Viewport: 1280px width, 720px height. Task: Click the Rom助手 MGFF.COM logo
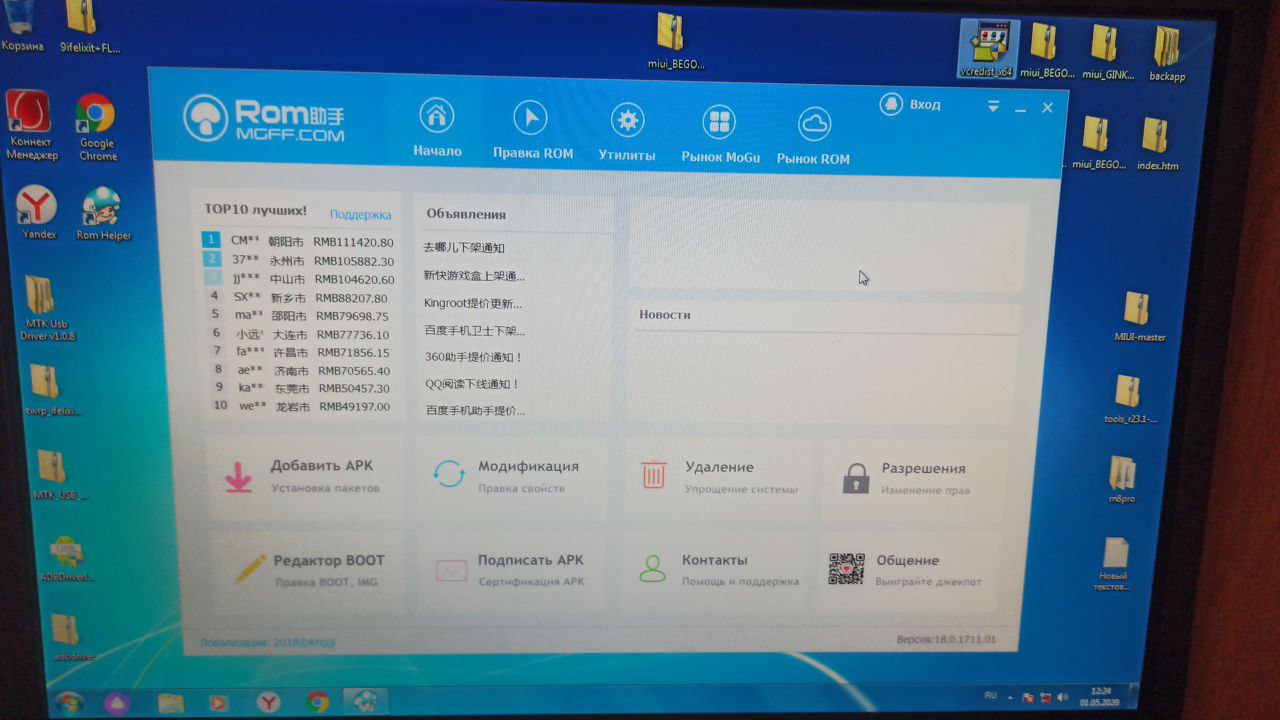coord(264,119)
